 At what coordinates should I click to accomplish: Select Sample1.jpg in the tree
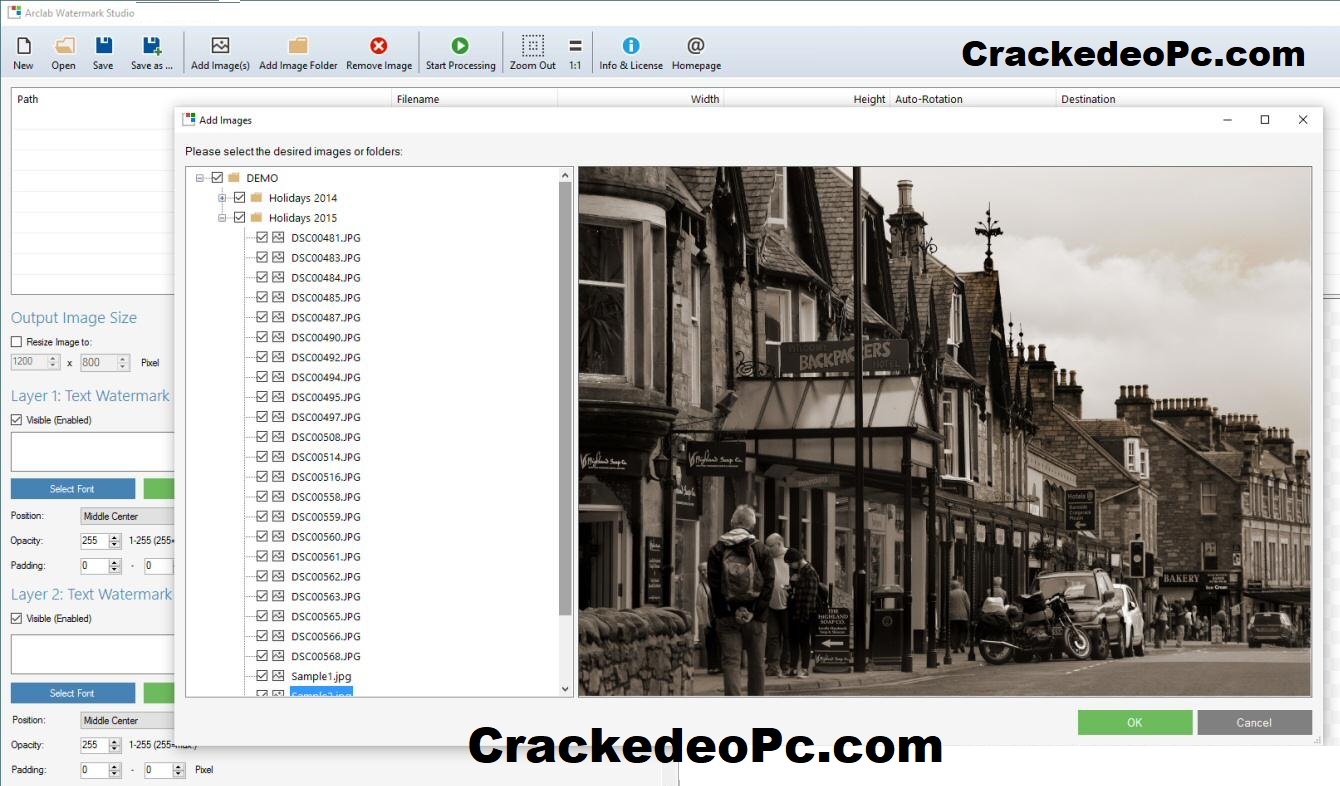coord(321,676)
